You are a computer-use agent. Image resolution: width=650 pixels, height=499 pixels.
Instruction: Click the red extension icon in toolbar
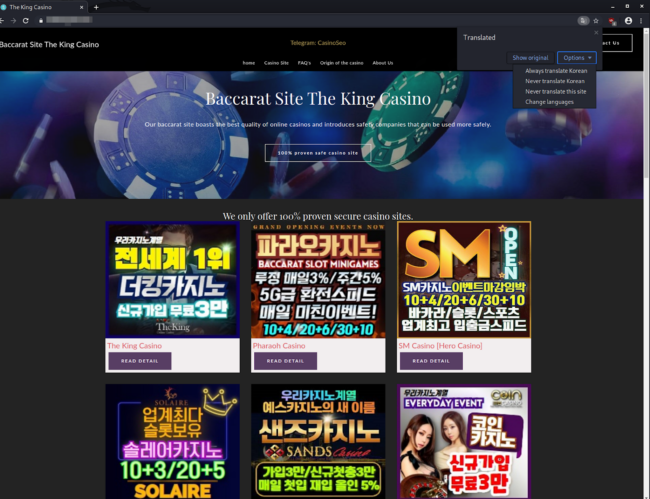[612, 21]
